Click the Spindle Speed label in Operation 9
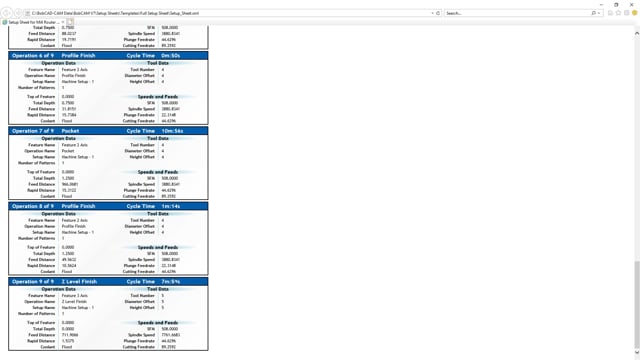This screenshot has width=640, height=360. pyautogui.click(x=142, y=335)
